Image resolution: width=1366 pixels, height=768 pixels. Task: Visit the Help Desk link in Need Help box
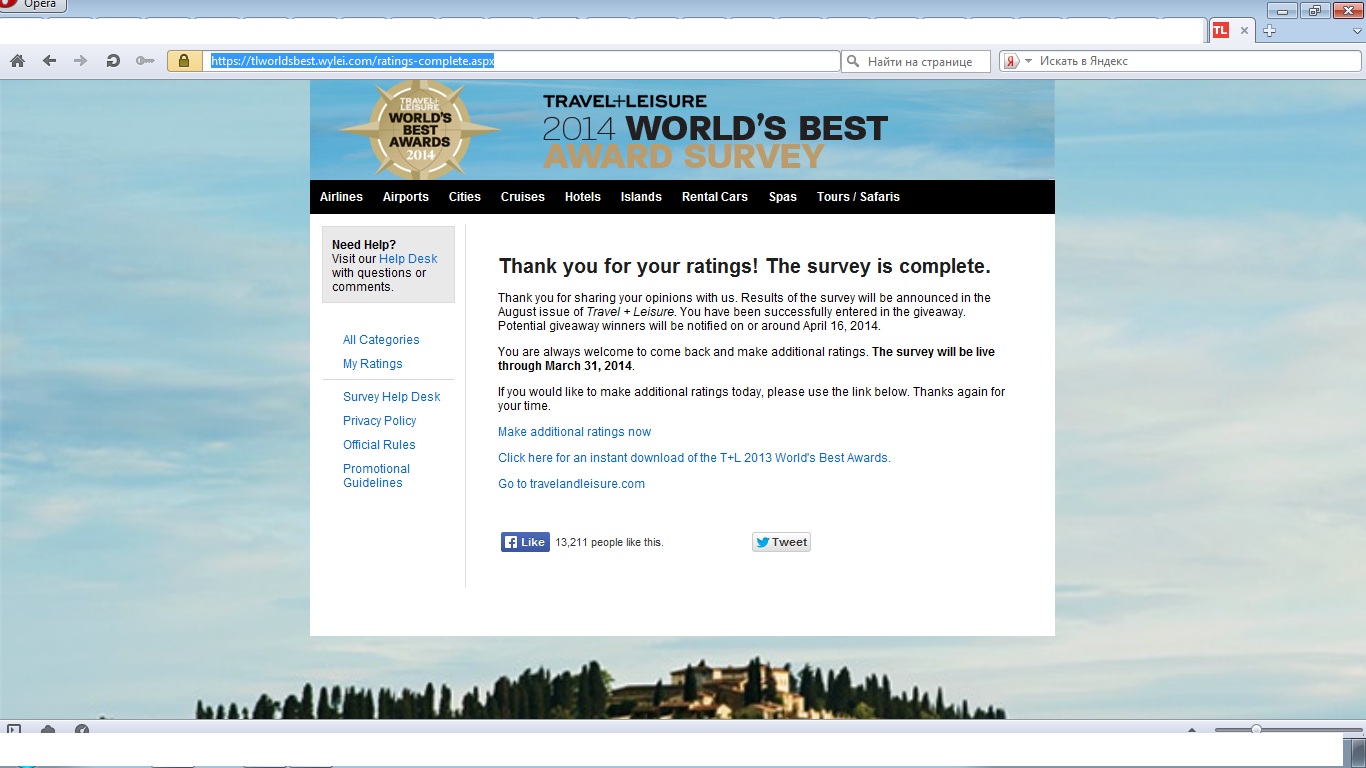tap(408, 259)
